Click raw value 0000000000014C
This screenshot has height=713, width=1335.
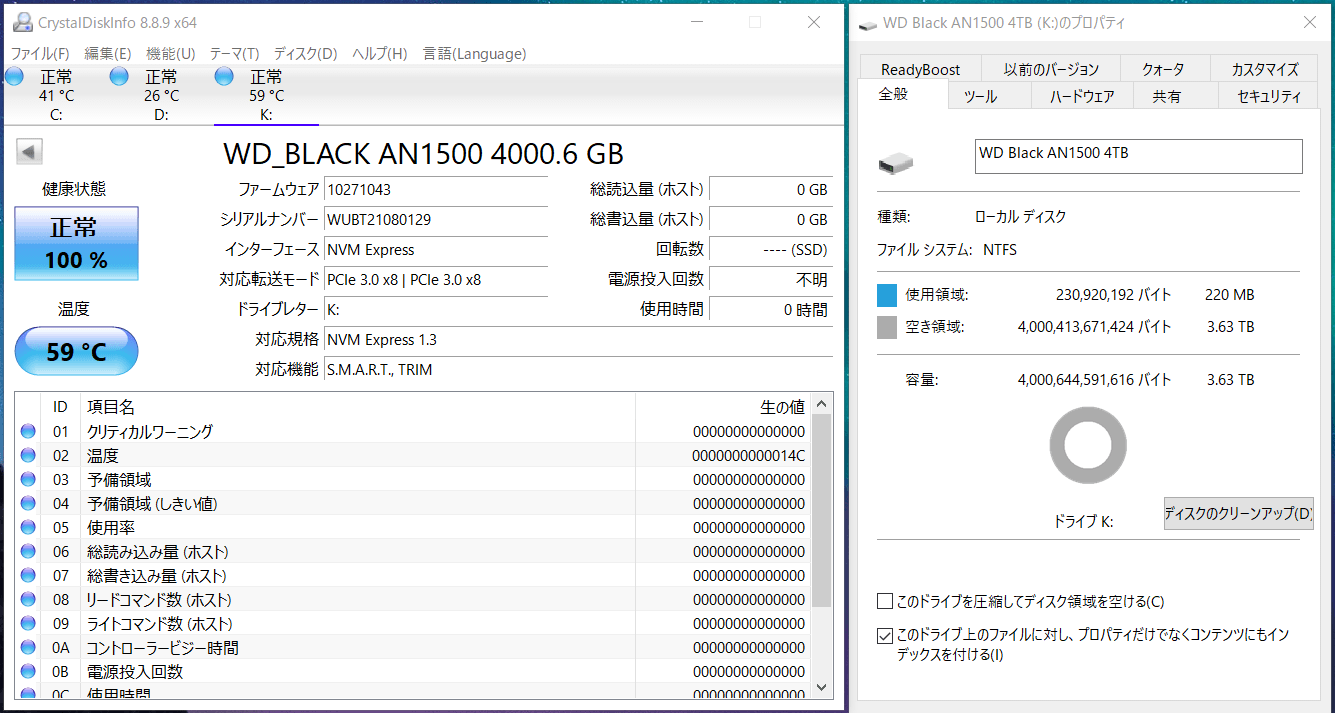pyautogui.click(x=748, y=456)
